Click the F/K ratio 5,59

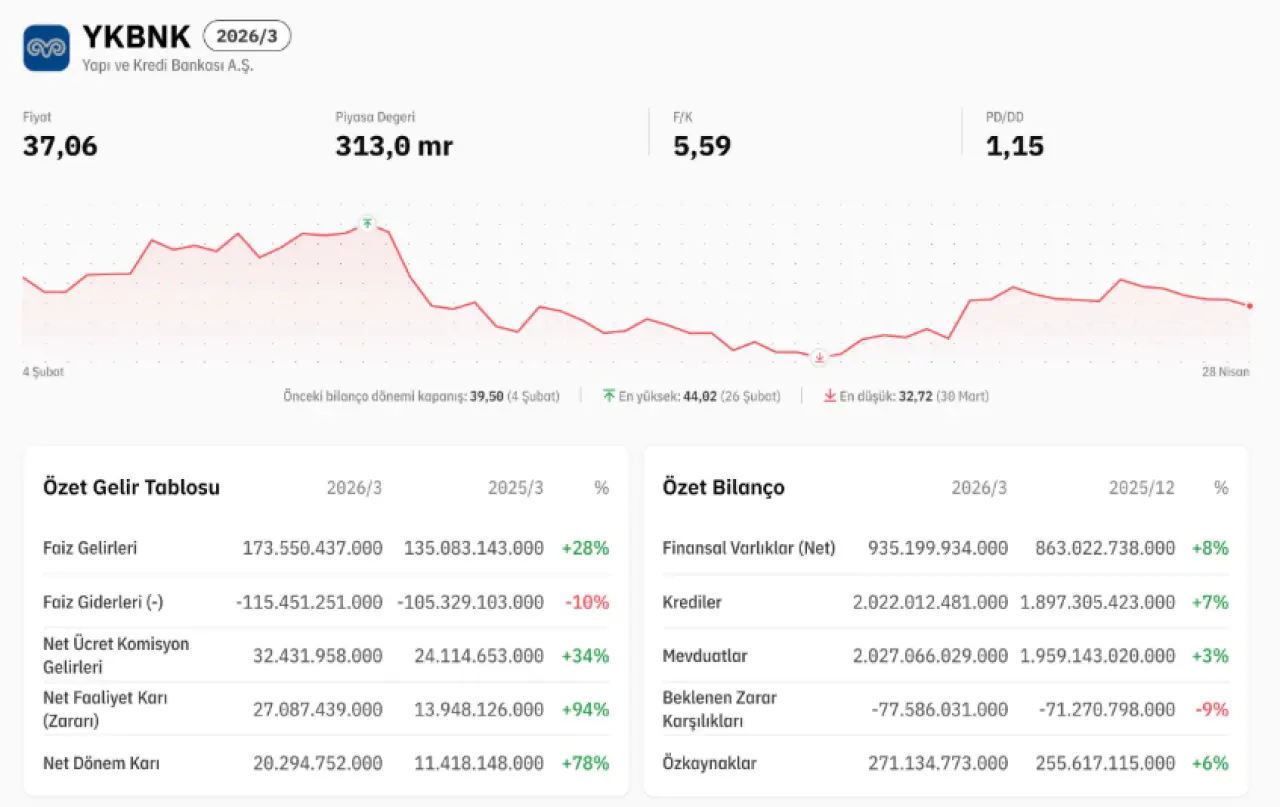click(x=702, y=146)
